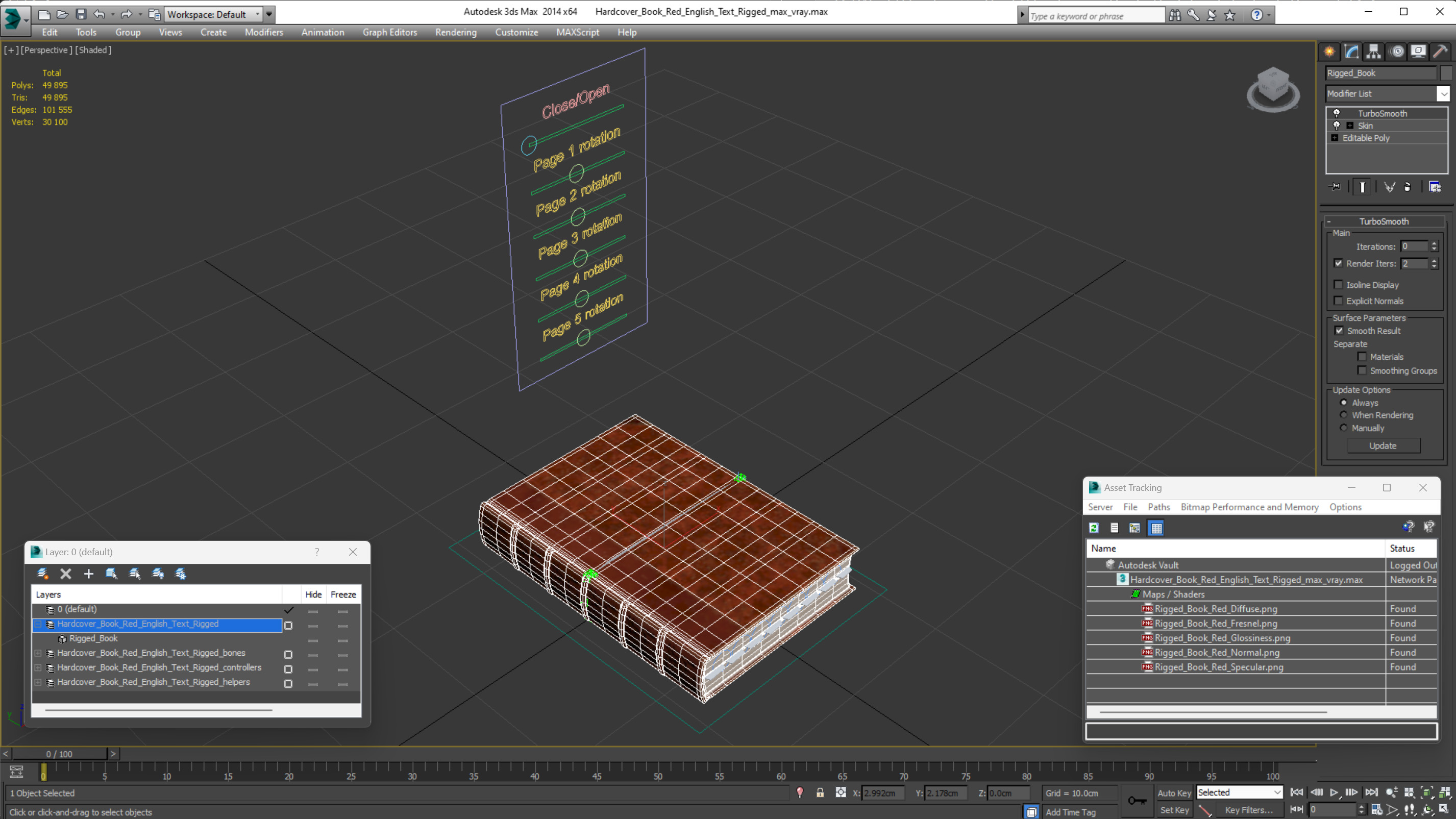
Task: Click the Open File toolbar icon
Action: pos(62,14)
